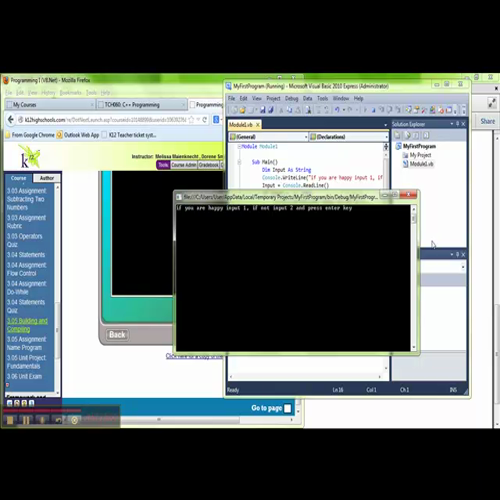Screen dimensions: 500x500
Task: Open Outlook Web App bookmark
Action: (x=78, y=135)
